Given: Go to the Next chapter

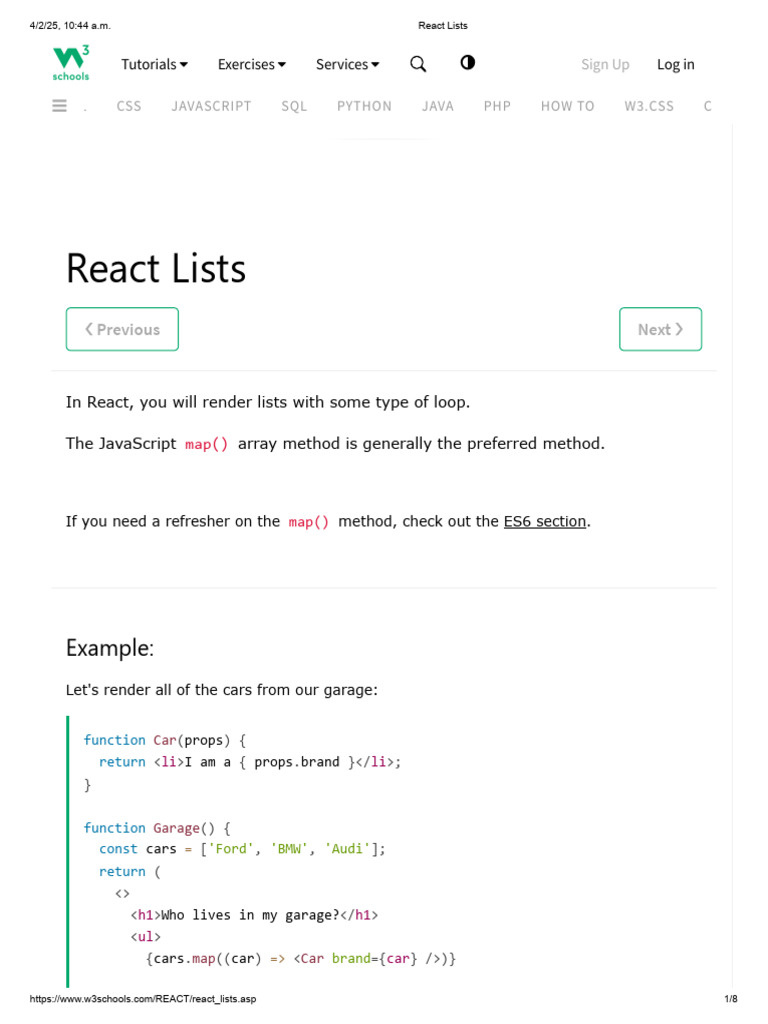Looking at the screenshot, I should coord(660,329).
